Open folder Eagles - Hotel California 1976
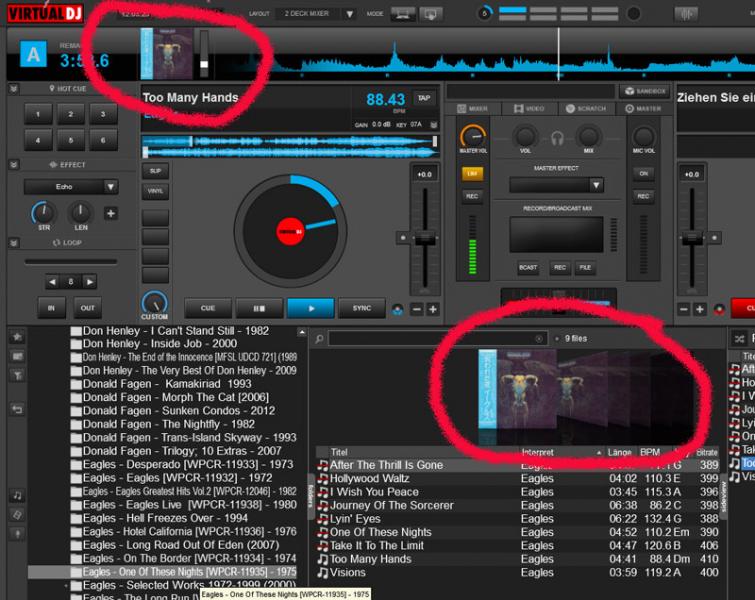 (x=184, y=532)
